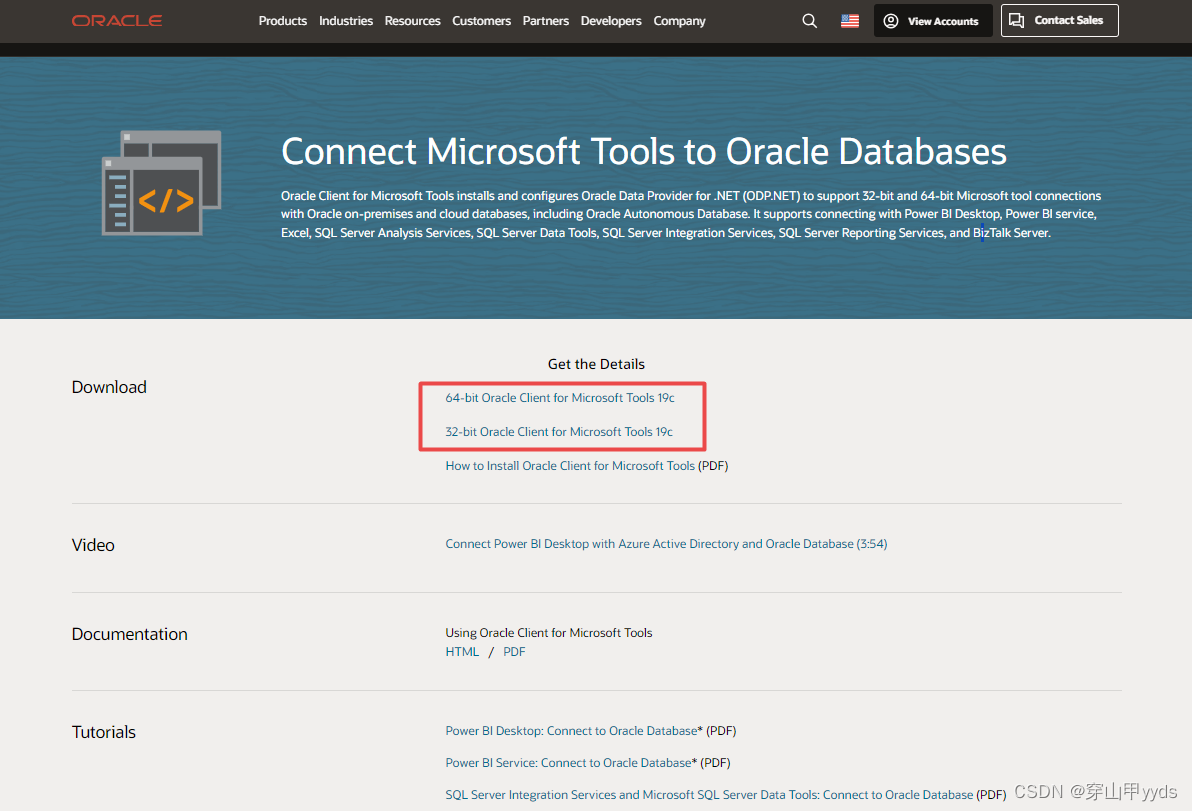Click the Oracle logo

tap(117, 21)
